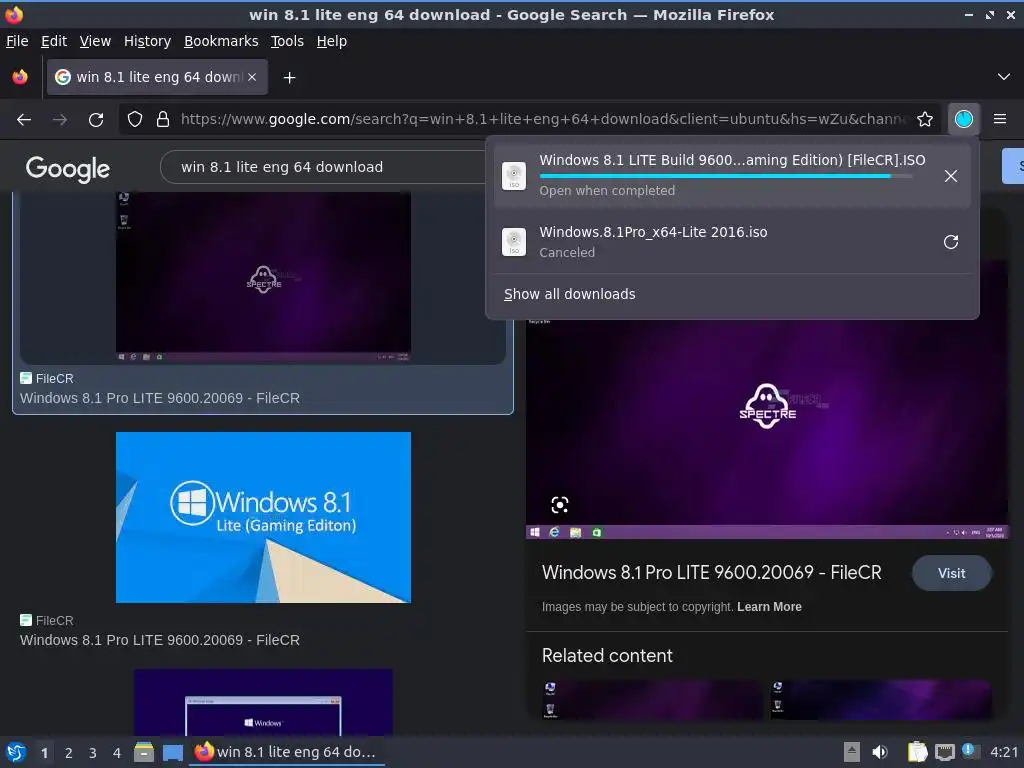Image resolution: width=1024 pixels, height=768 pixels.
Task: Open the file manager taskbar icon
Action: click(144, 752)
